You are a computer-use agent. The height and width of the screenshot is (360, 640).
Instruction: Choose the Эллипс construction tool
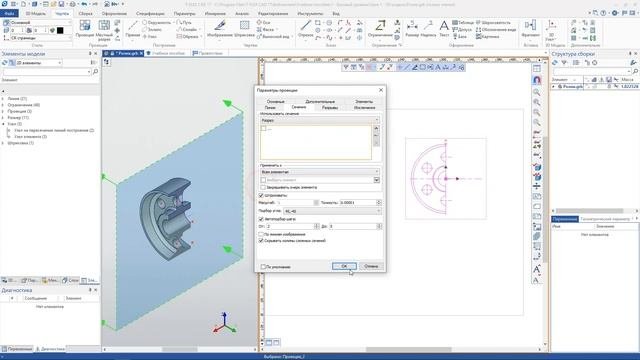coord(152,29)
